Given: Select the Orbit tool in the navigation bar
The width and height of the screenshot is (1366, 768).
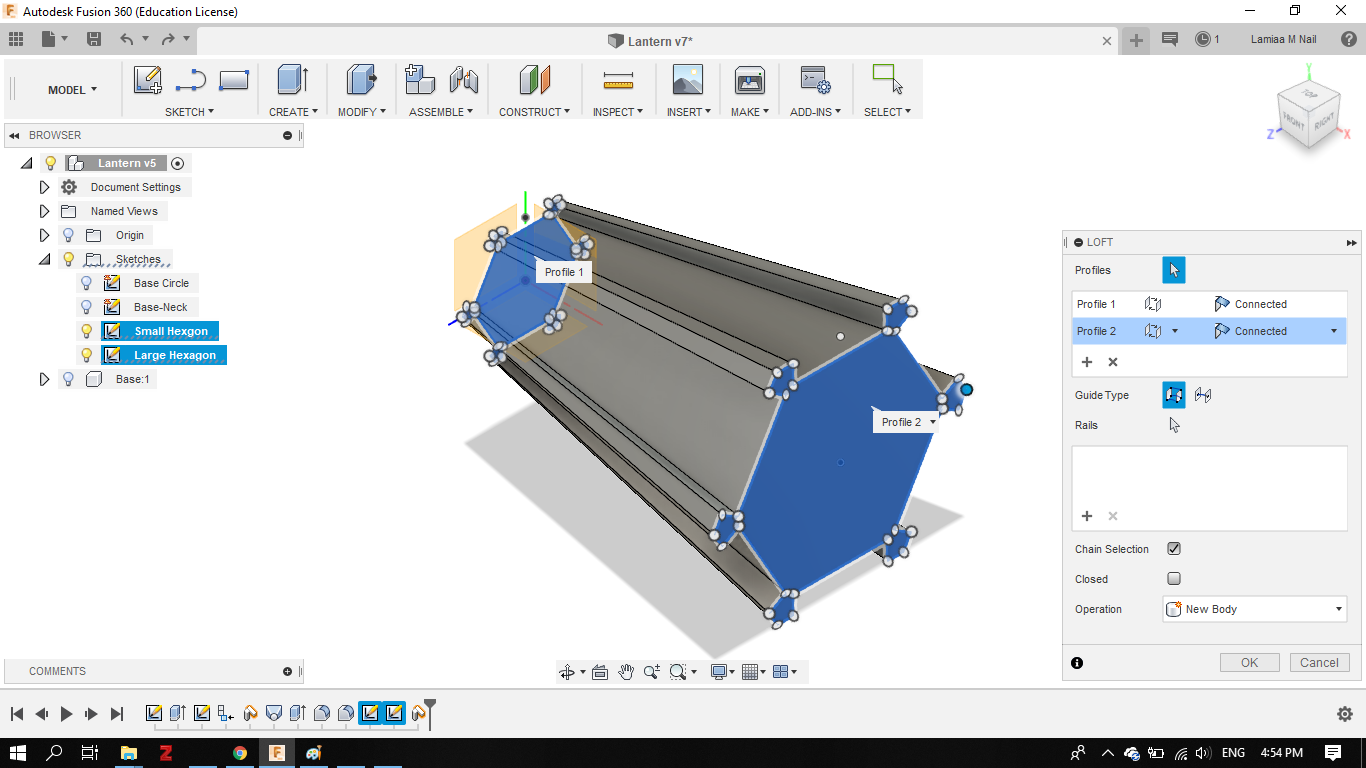Looking at the screenshot, I should tap(567, 672).
